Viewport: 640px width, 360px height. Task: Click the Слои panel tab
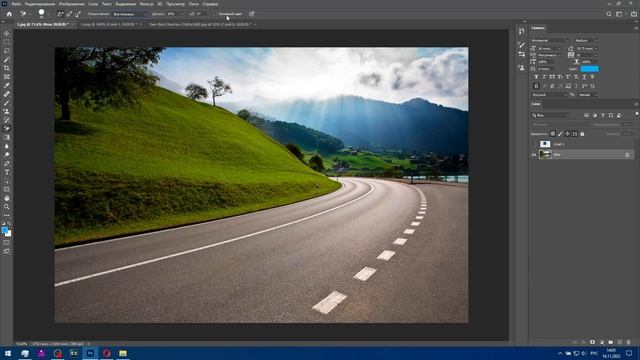[536, 104]
